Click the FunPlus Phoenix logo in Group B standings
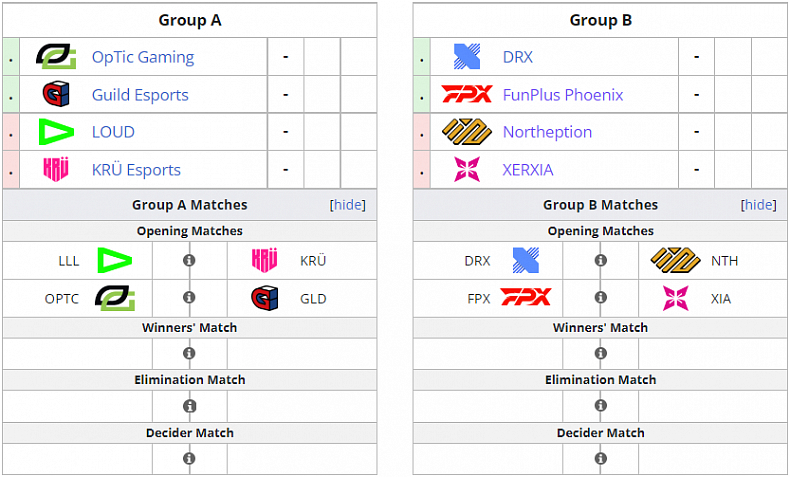 click(x=467, y=95)
